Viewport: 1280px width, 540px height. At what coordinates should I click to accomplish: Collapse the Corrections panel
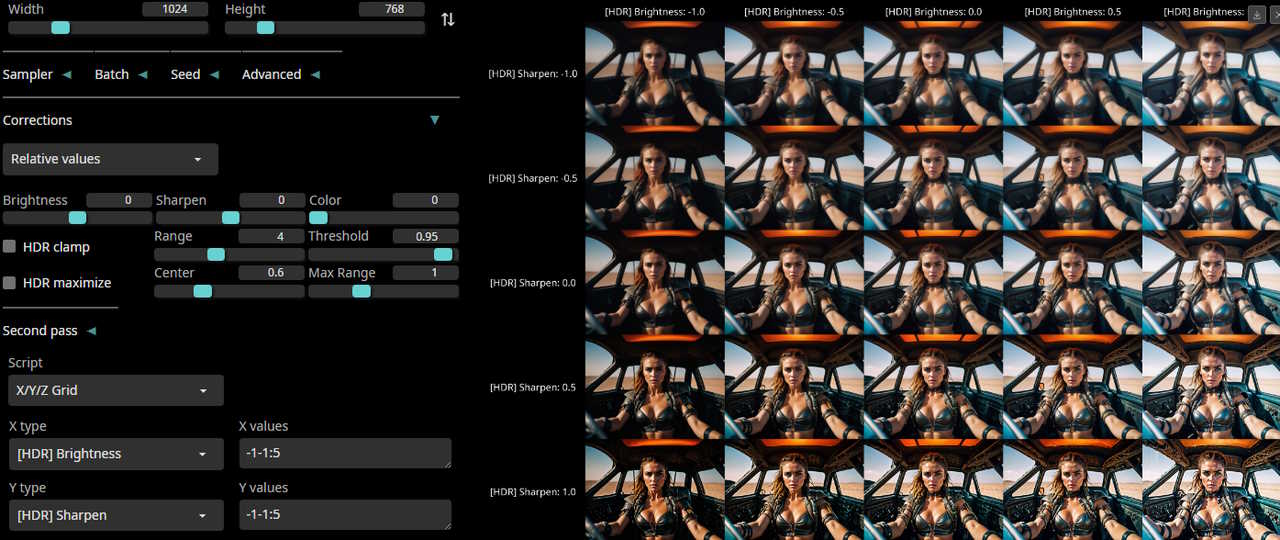point(434,120)
